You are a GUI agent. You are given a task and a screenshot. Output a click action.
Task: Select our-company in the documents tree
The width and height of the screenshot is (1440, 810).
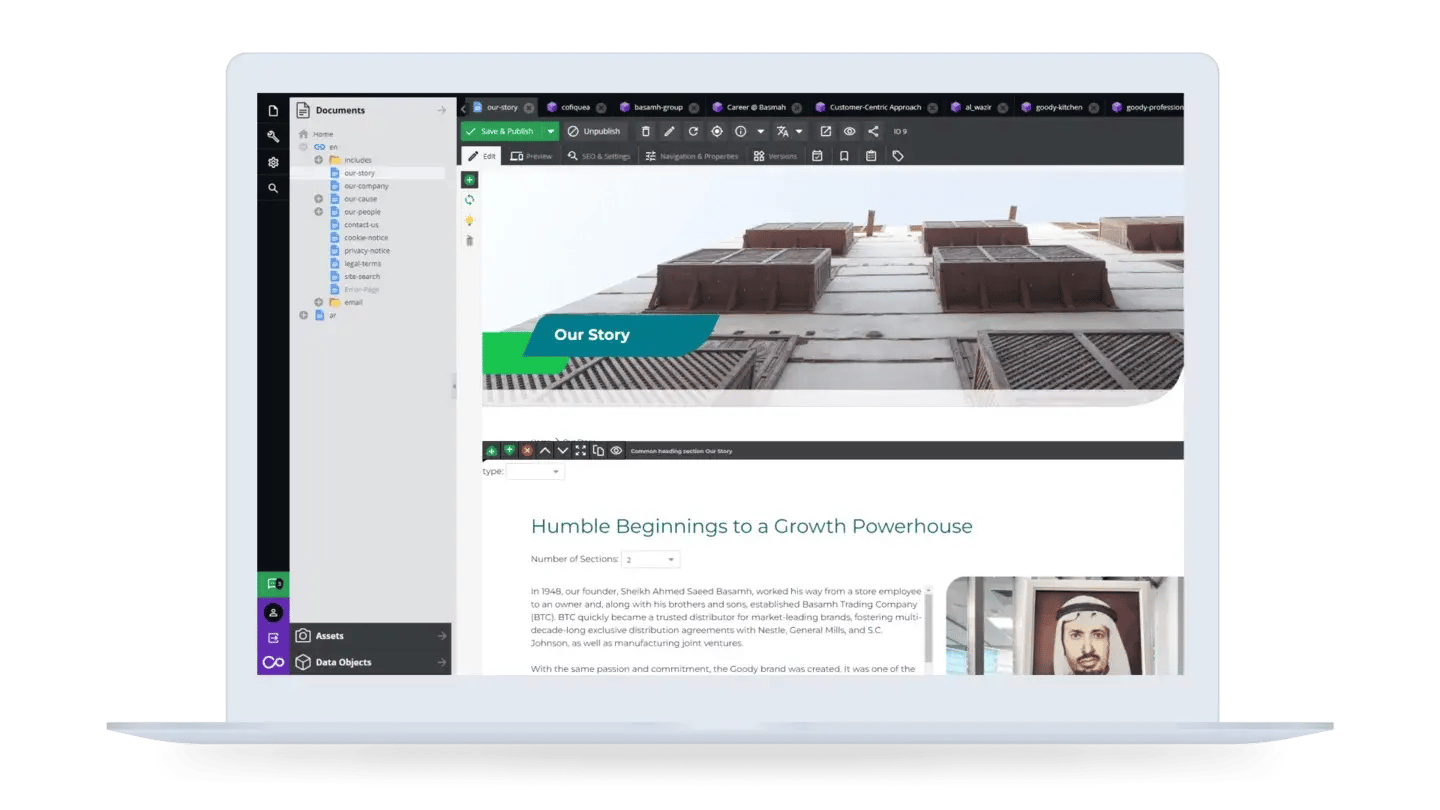point(366,186)
